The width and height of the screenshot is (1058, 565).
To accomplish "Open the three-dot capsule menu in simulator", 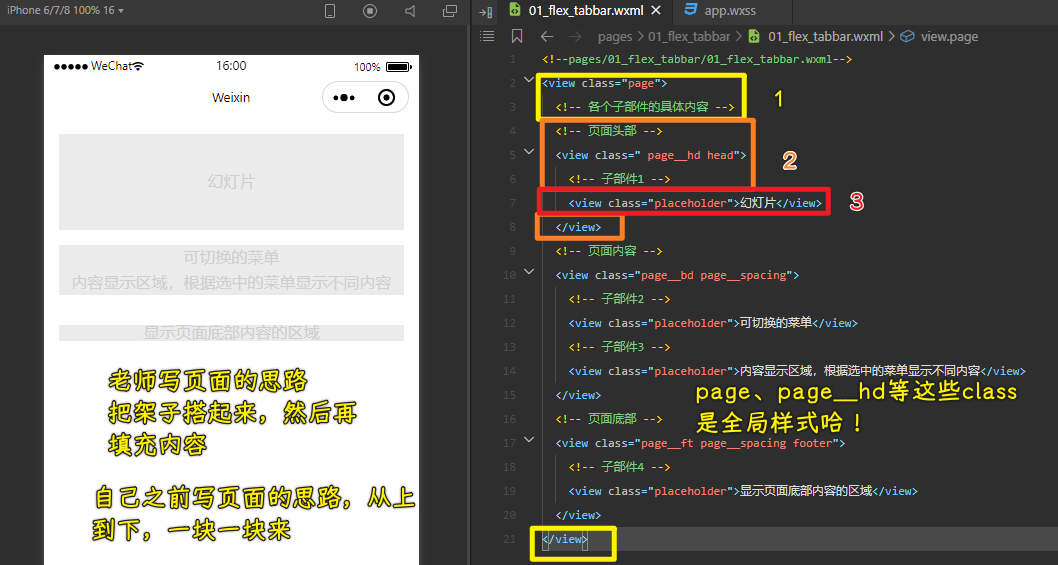I will click(x=344, y=98).
